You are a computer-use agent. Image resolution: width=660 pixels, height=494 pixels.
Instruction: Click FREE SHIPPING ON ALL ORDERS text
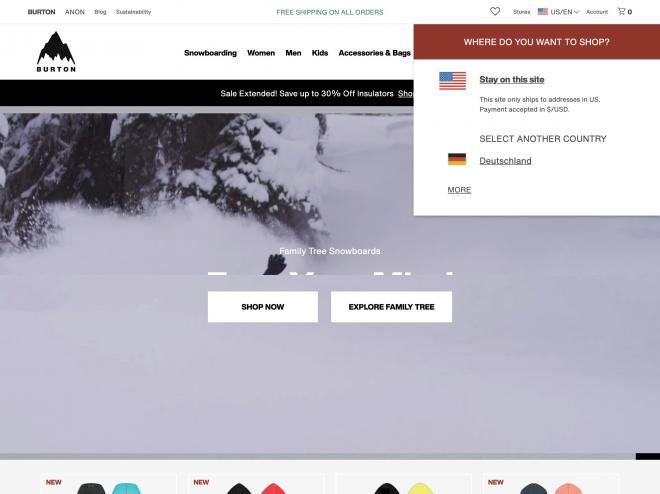coord(330,12)
